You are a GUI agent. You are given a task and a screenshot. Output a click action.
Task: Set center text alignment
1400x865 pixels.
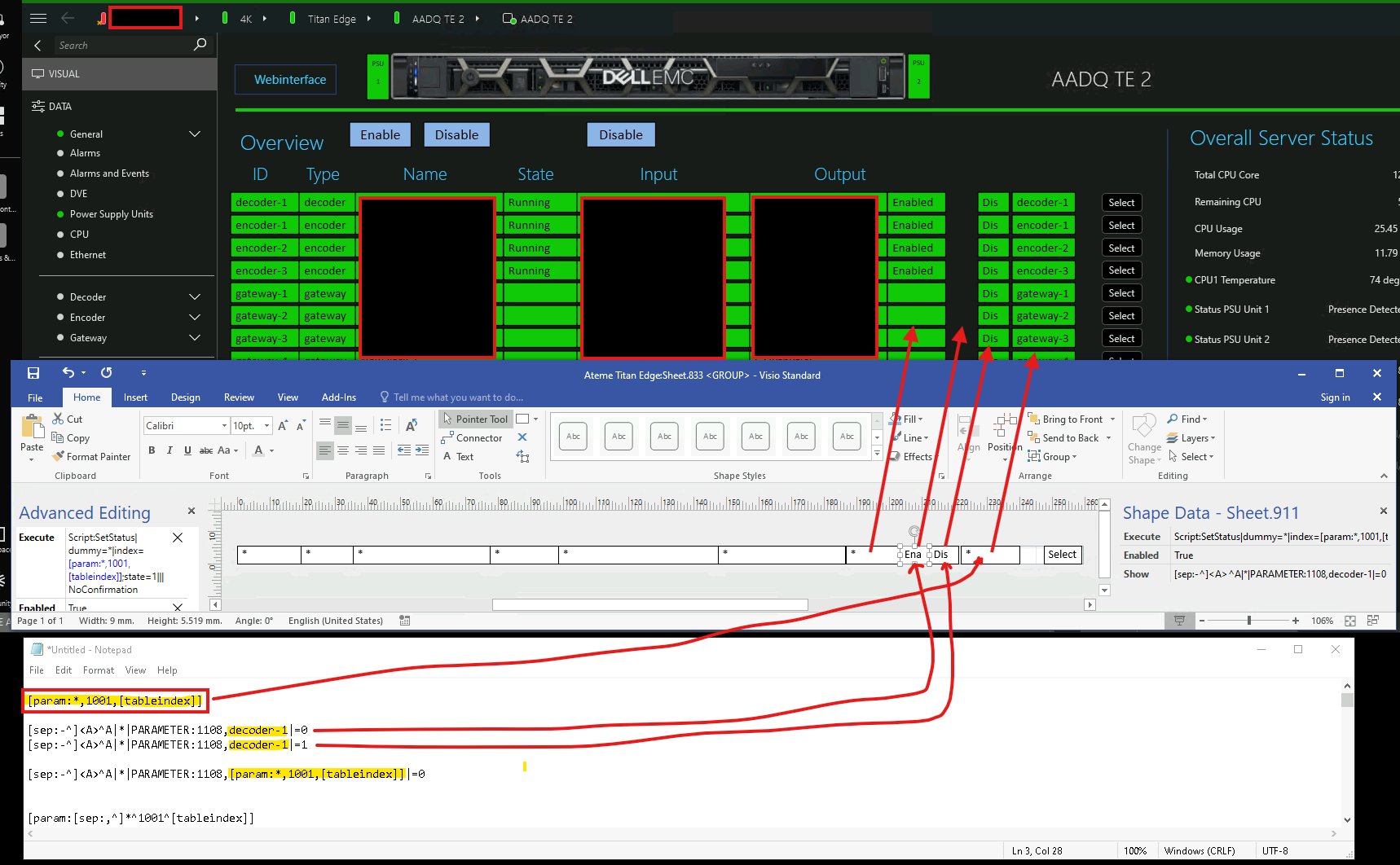click(343, 450)
